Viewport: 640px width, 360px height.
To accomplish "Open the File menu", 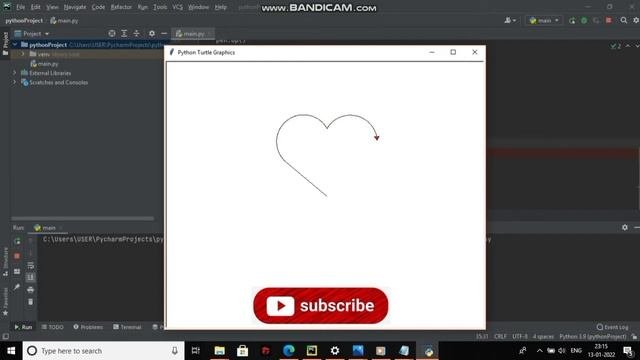I will 20,7.
